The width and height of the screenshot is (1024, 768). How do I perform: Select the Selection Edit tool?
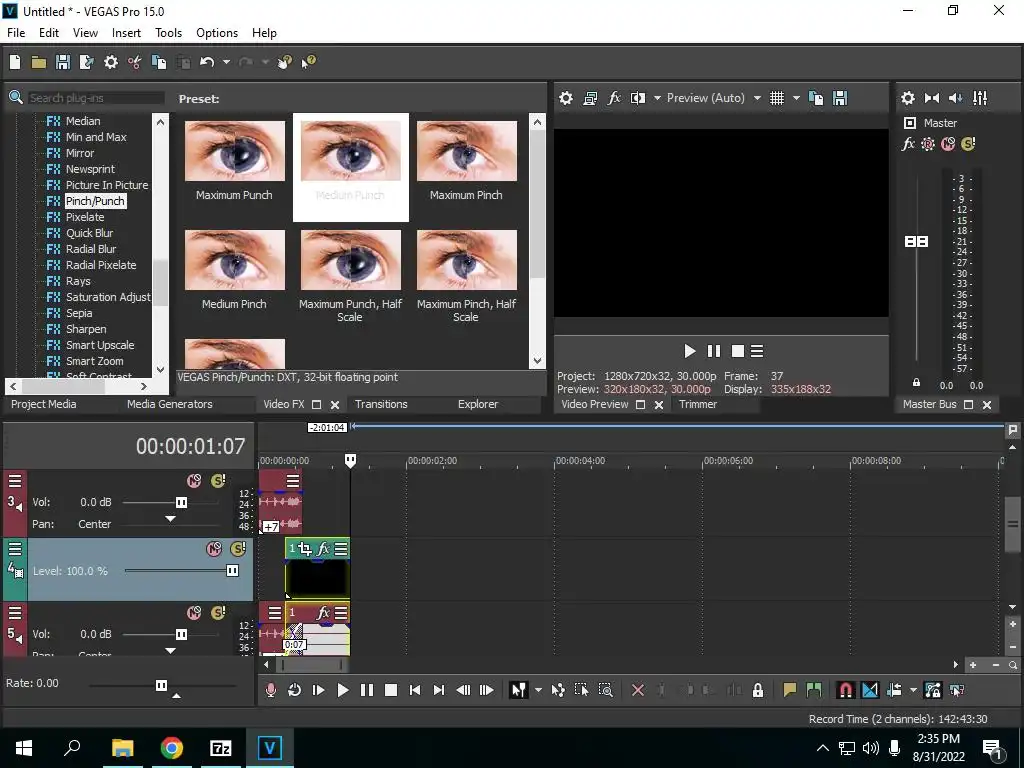click(x=581, y=690)
